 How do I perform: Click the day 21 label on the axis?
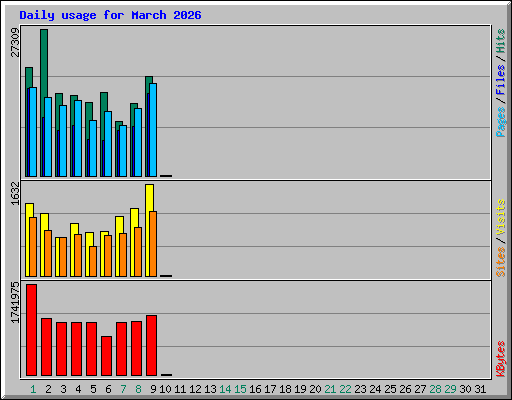330,389
